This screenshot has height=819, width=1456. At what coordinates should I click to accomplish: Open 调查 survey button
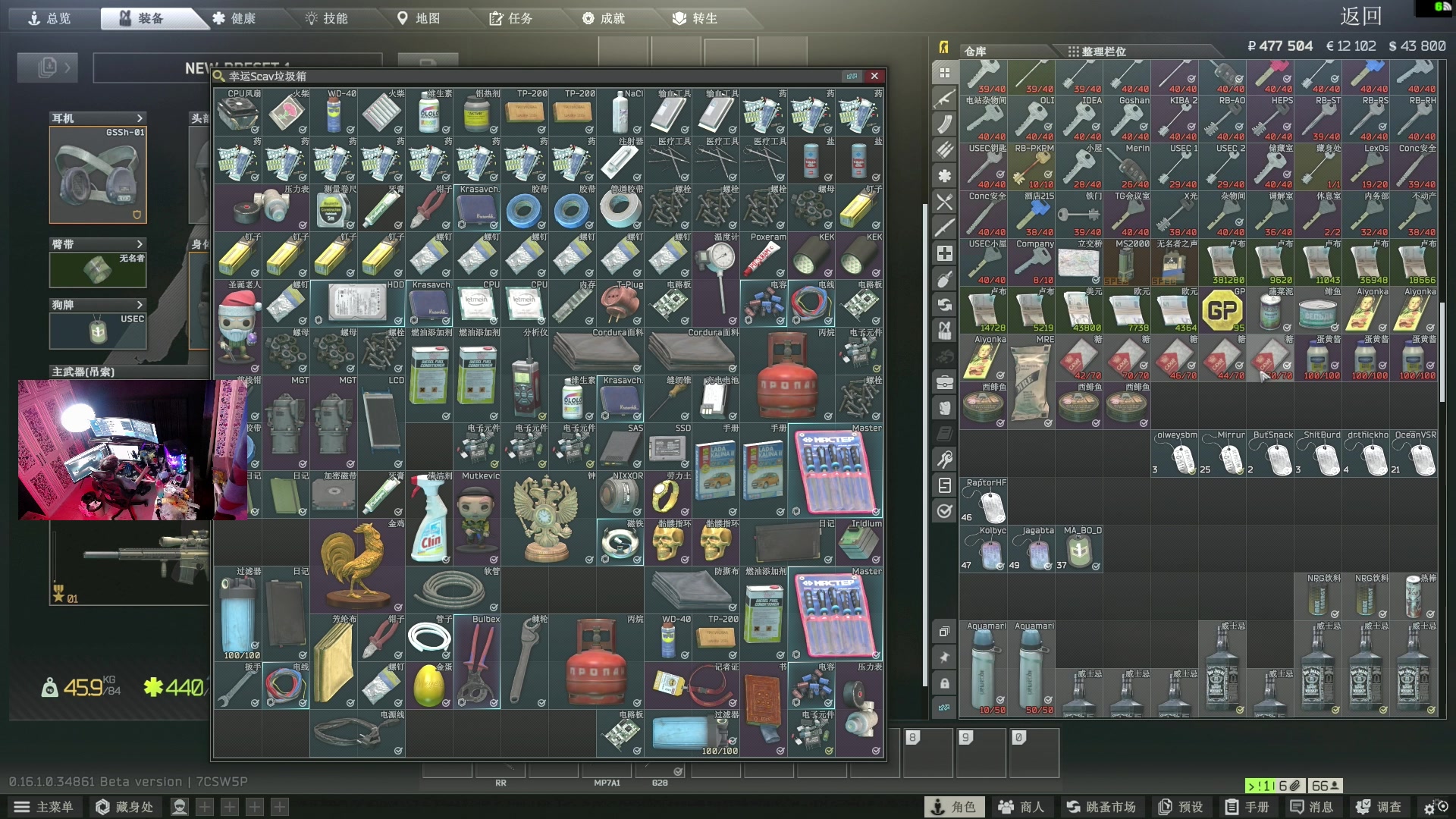point(1379,807)
